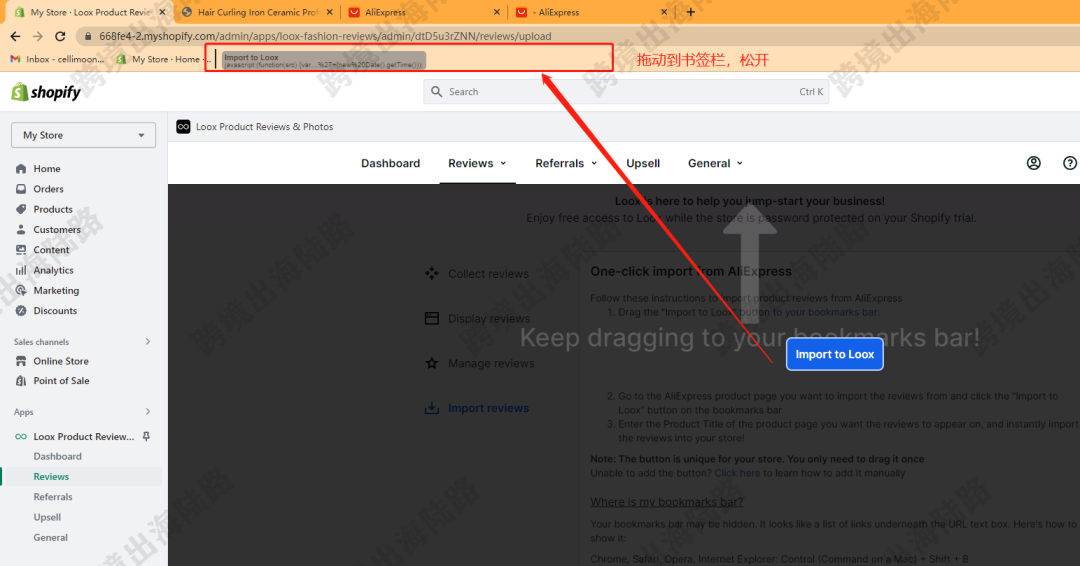This screenshot has height=566, width=1080.
Task: Expand the Reviews dropdown menu
Action: [x=477, y=163]
